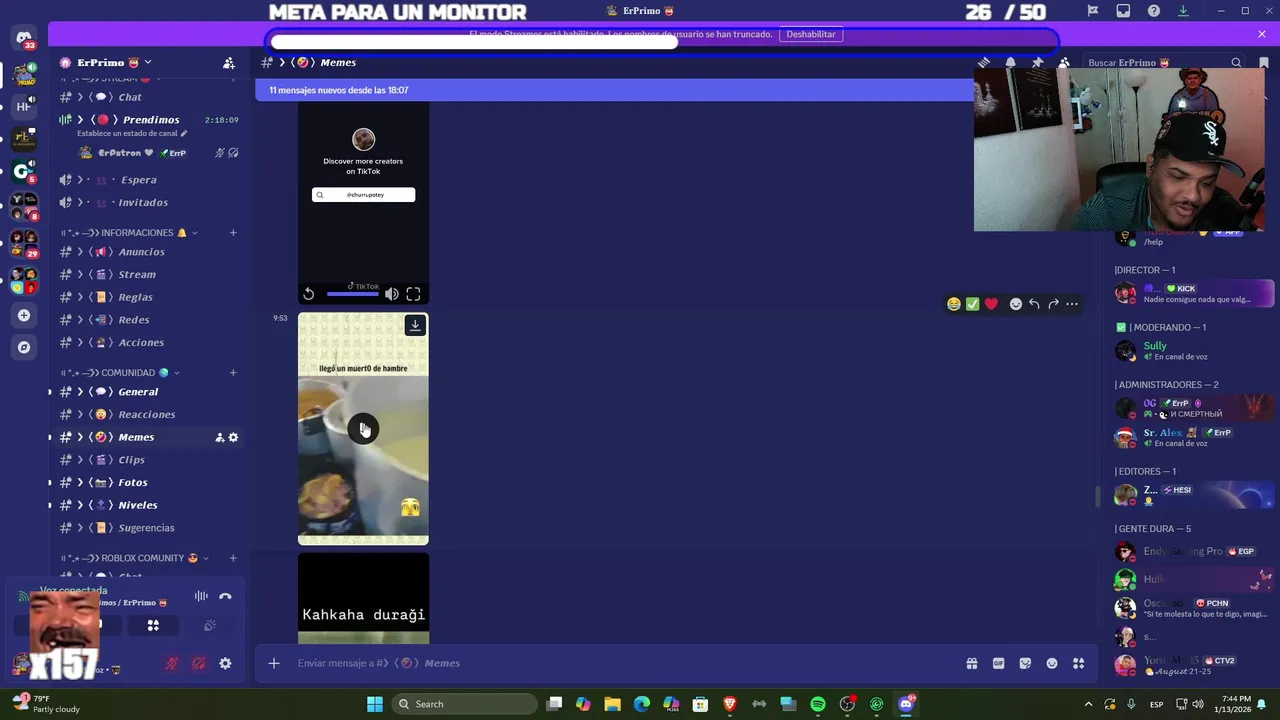1280x720 pixels.
Task: Expand the TikTok video to fullscreen
Action: (413, 294)
